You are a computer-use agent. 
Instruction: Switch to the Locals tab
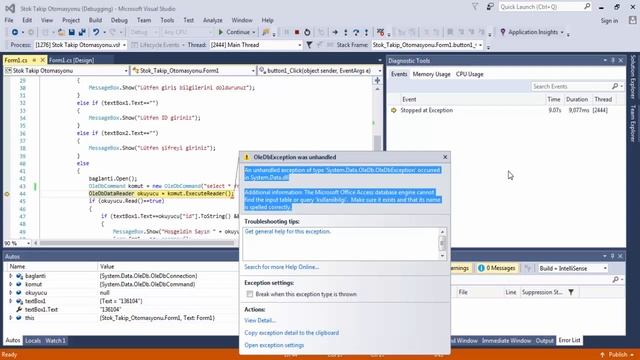pyautogui.click(x=33, y=341)
